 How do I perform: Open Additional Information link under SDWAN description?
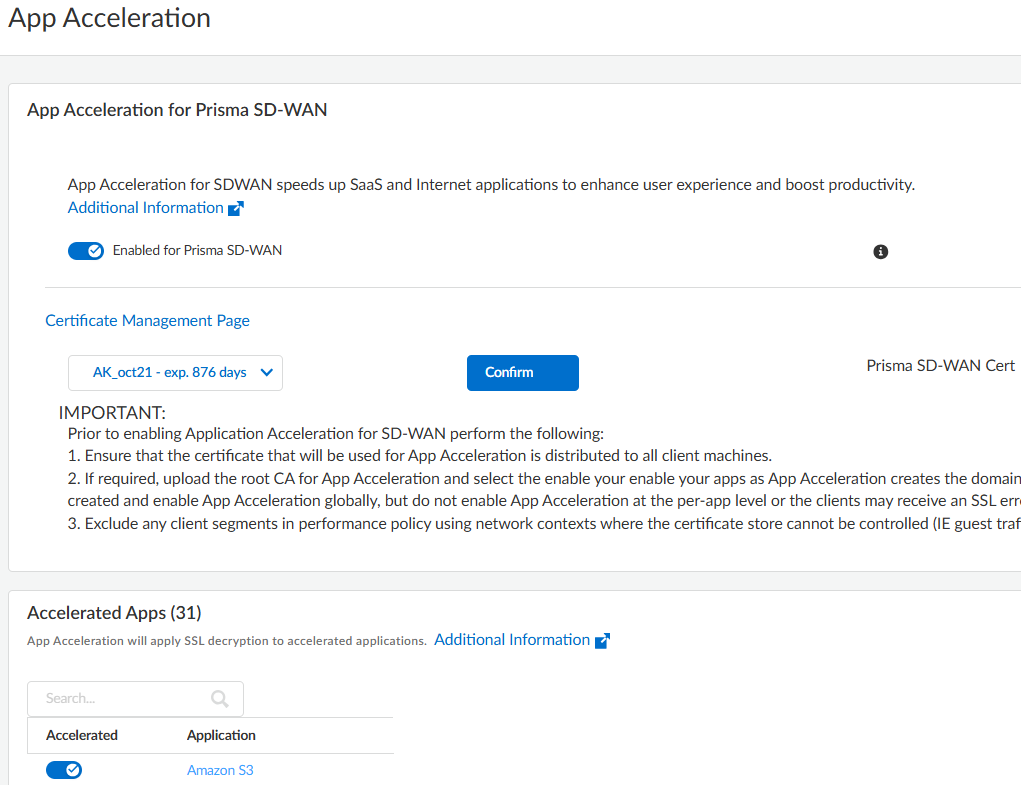[x=145, y=208]
